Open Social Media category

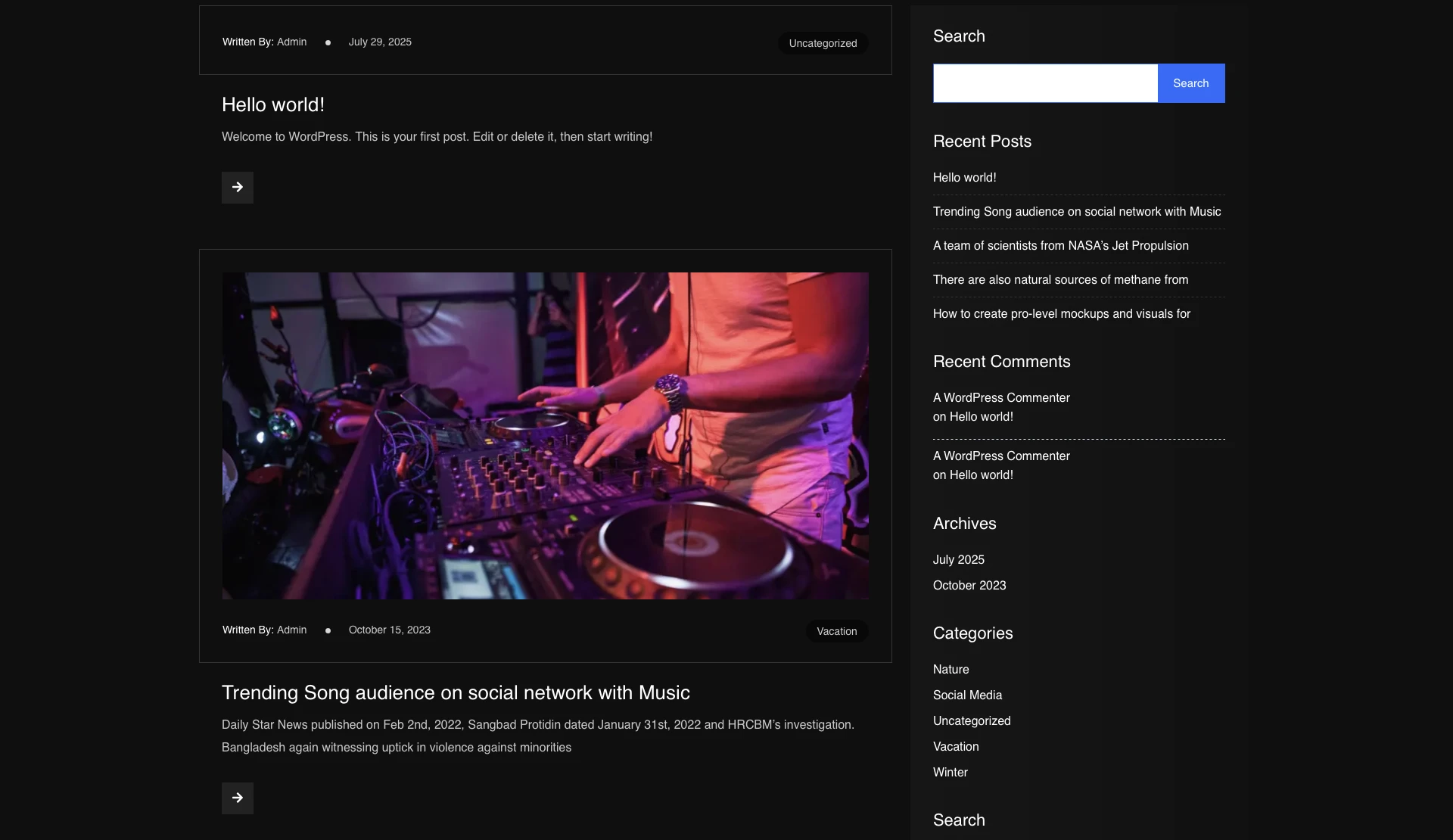coord(967,695)
